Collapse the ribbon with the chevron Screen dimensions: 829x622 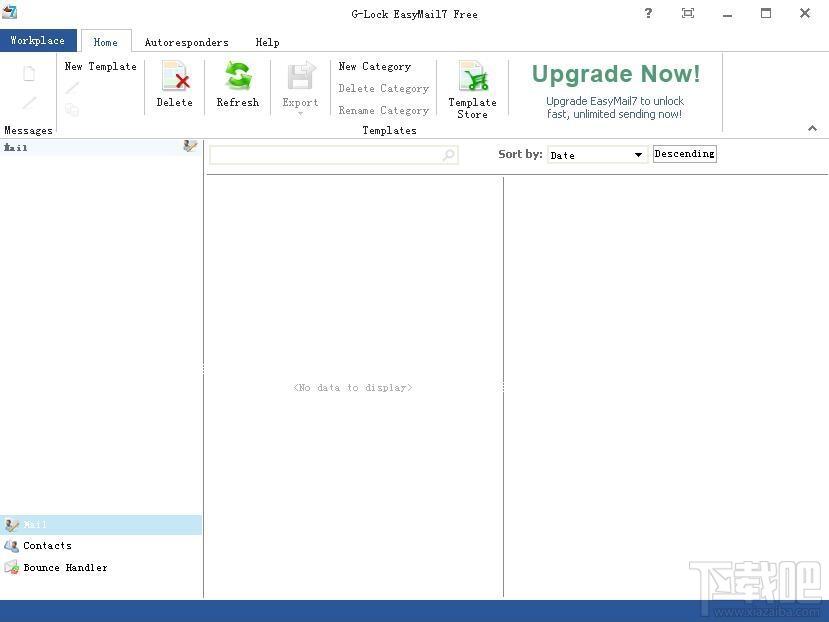(x=812, y=129)
